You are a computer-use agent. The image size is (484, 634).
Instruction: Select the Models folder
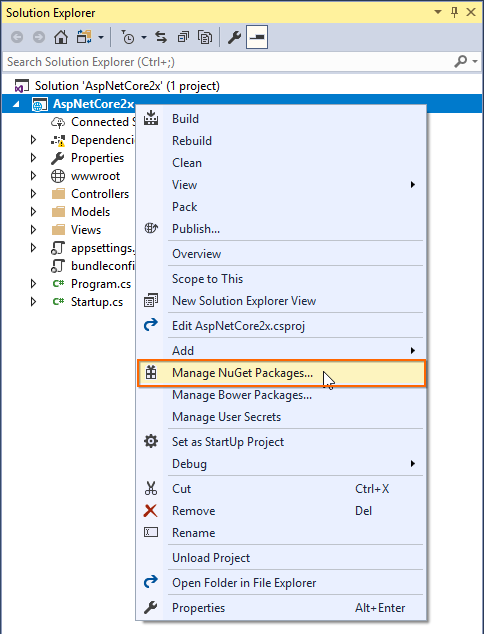(x=91, y=212)
